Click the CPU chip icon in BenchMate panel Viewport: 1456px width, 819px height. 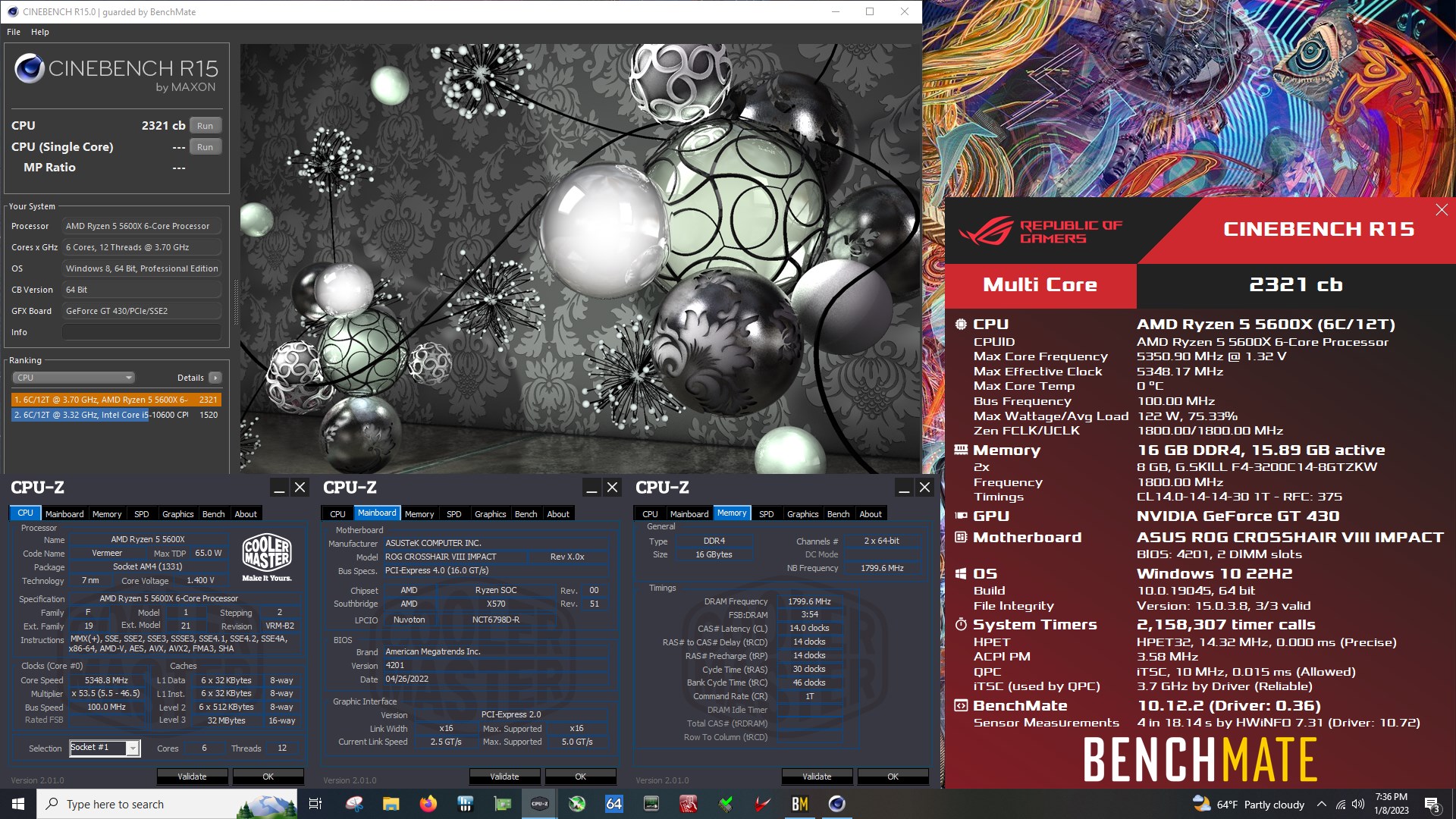coord(961,325)
